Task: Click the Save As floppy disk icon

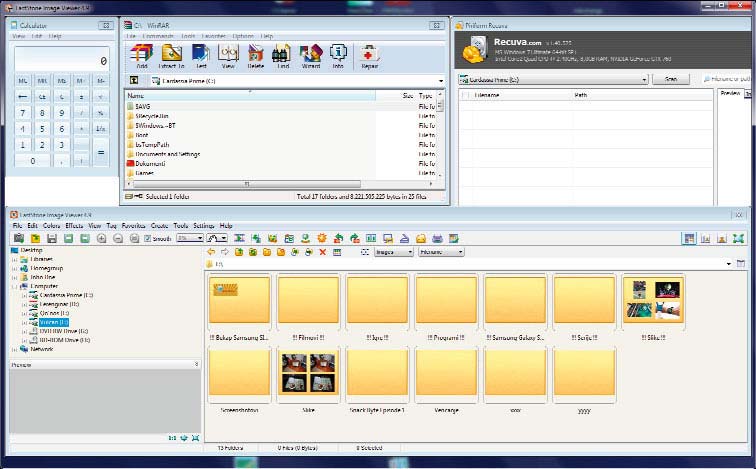Action: (x=52, y=238)
